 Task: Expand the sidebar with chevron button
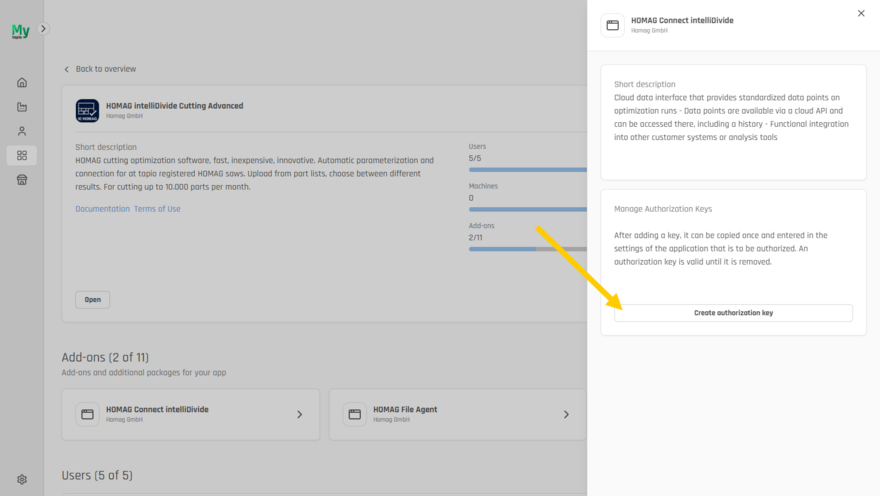[43, 29]
